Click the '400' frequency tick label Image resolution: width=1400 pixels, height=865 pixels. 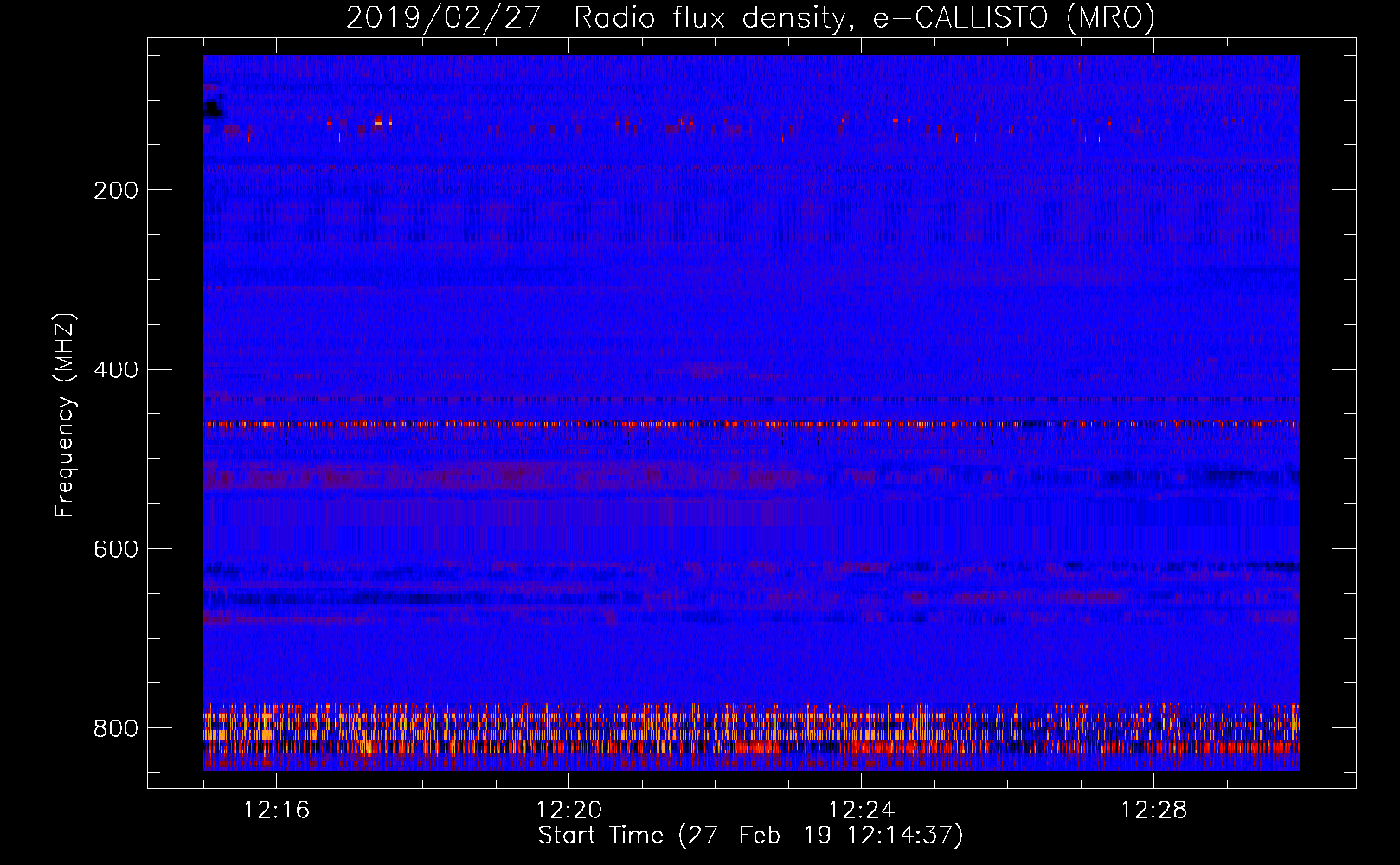pyautogui.click(x=116, y=370)
